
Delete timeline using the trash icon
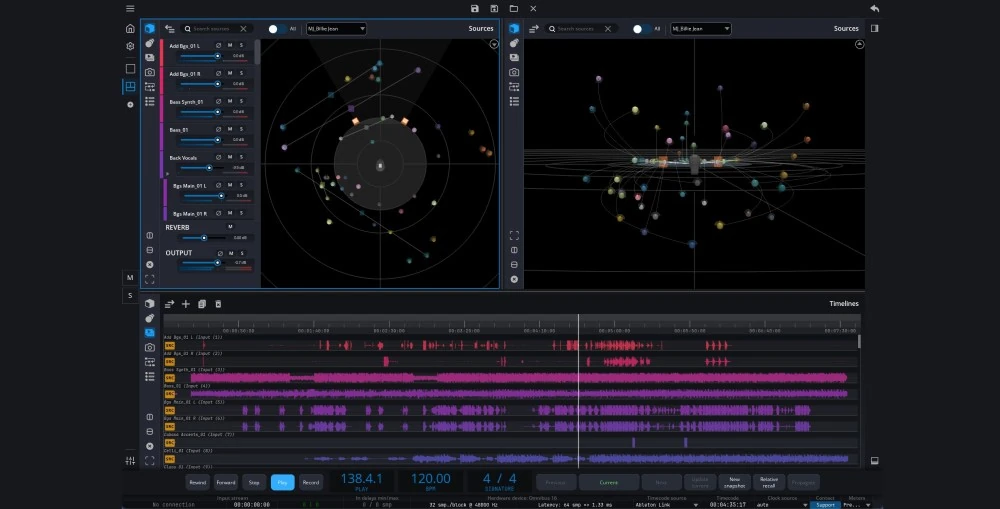tap(218, 304)
